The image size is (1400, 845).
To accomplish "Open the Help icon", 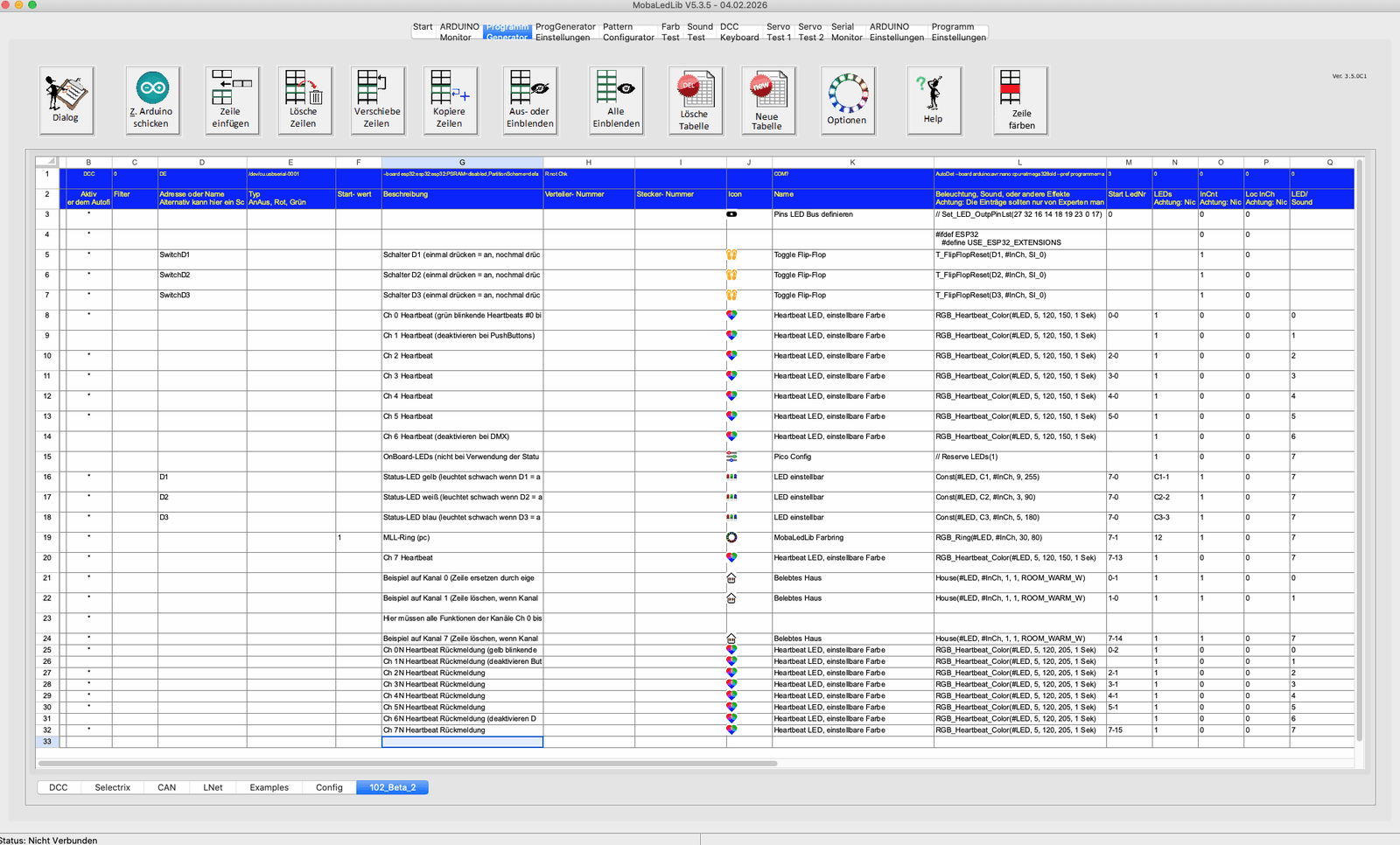I will (x=933, y=100).
